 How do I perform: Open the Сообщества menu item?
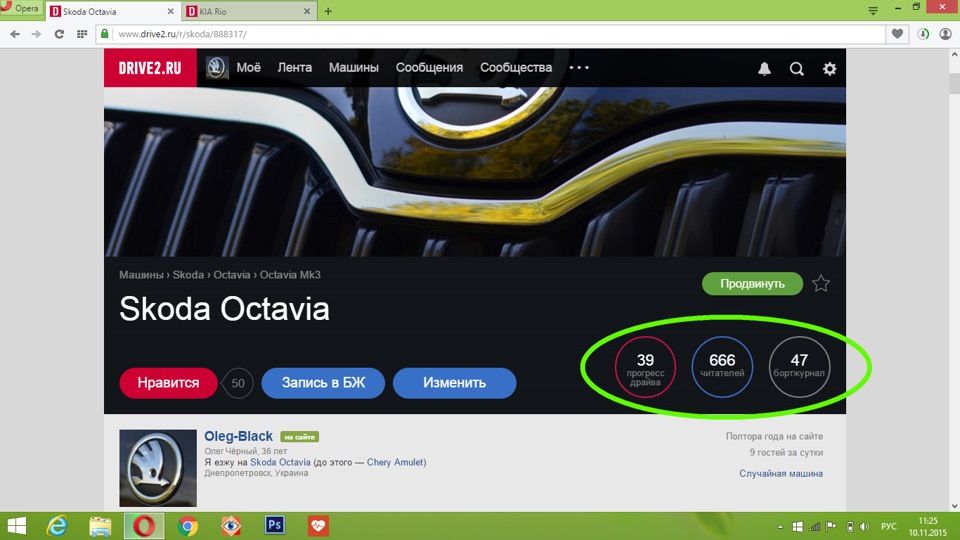[x=516, y=67]
